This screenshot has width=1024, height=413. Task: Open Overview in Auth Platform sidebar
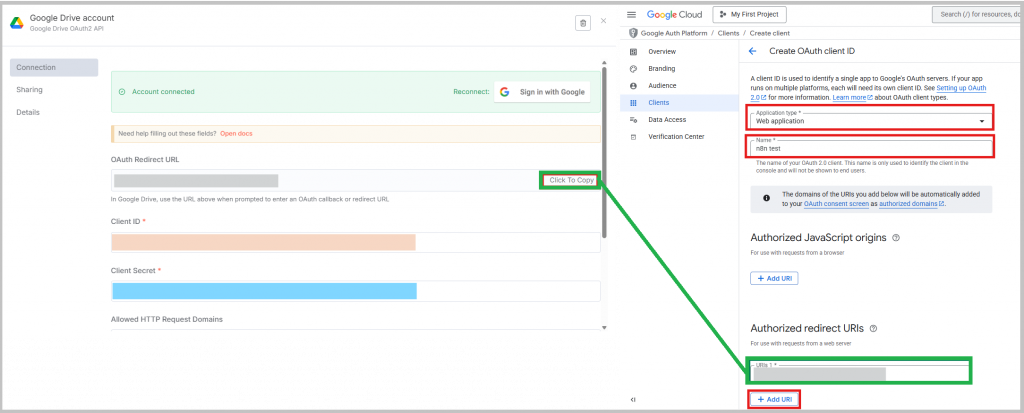[x=662, y=52]
